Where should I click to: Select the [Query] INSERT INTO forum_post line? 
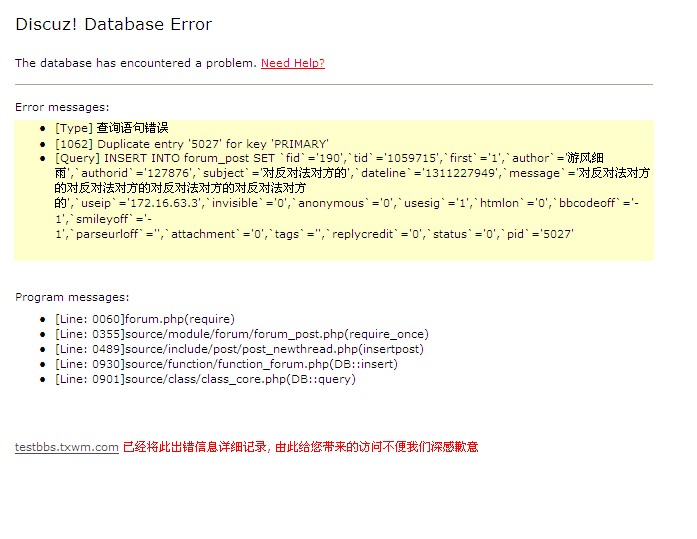tap(329, 158)
